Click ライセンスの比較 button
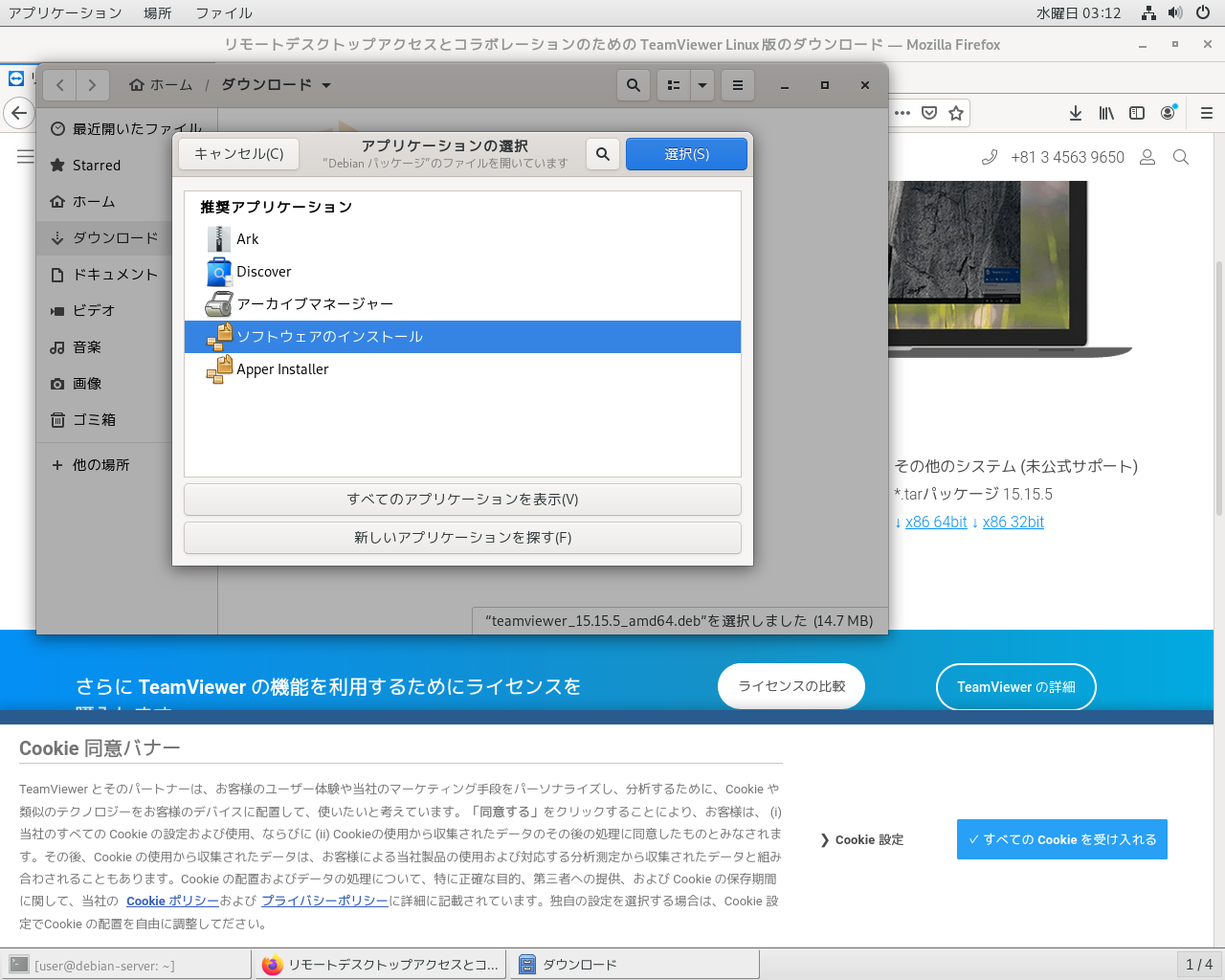The image size is (1225, 980). (791, 686)
